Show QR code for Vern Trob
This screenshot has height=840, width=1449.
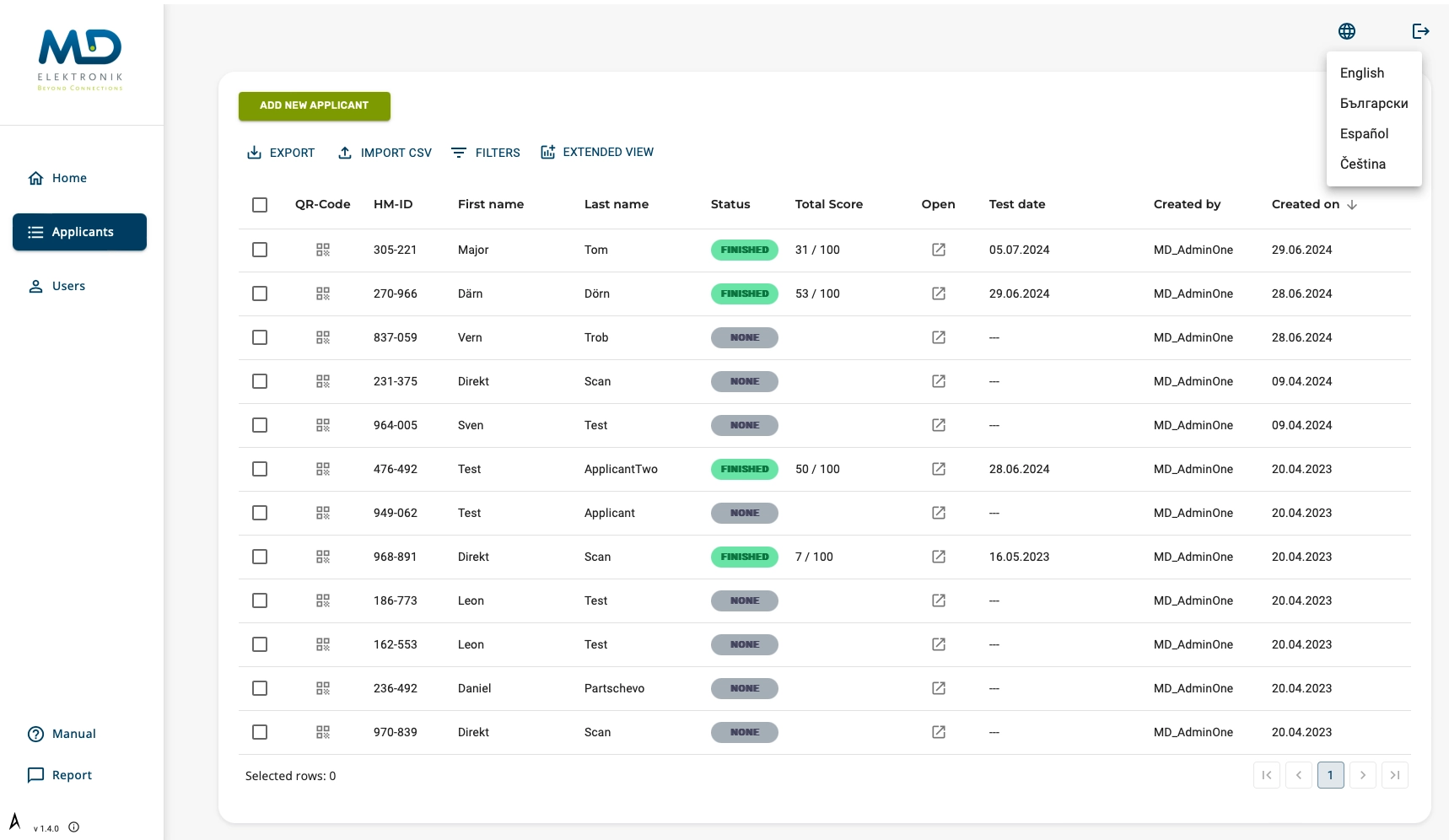[323, 337]
